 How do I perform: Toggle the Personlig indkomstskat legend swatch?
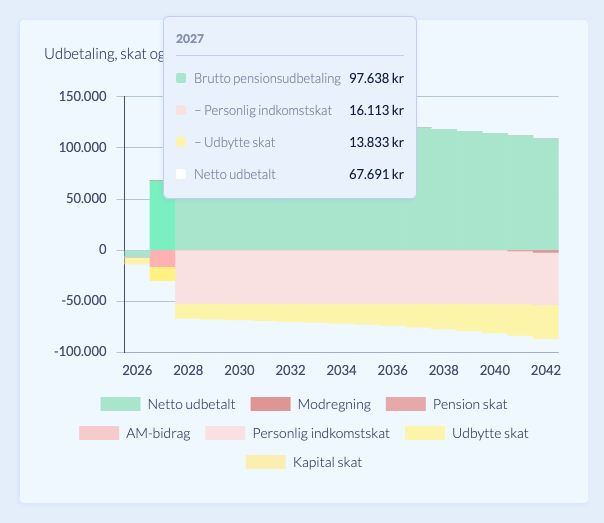pos(225,433)
